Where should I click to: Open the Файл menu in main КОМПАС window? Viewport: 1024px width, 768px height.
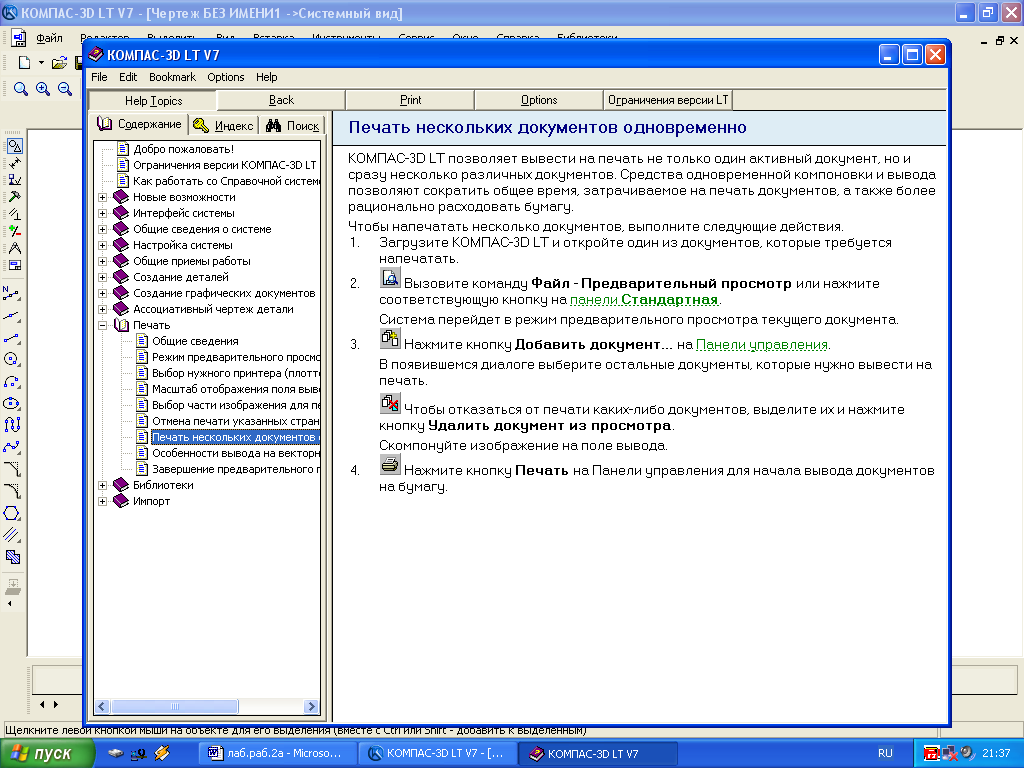point(49,38)
